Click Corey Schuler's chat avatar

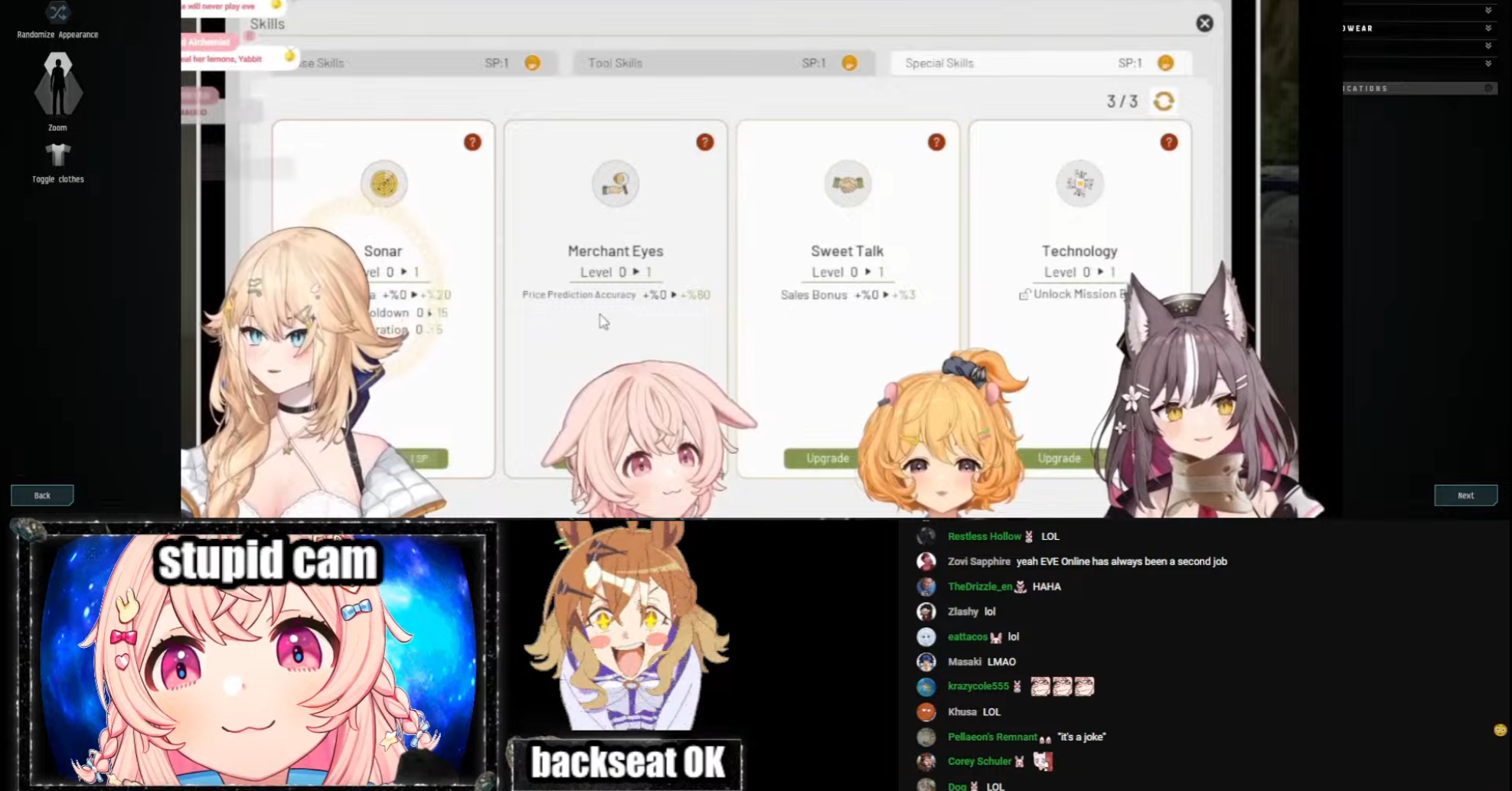pos(926,761)
